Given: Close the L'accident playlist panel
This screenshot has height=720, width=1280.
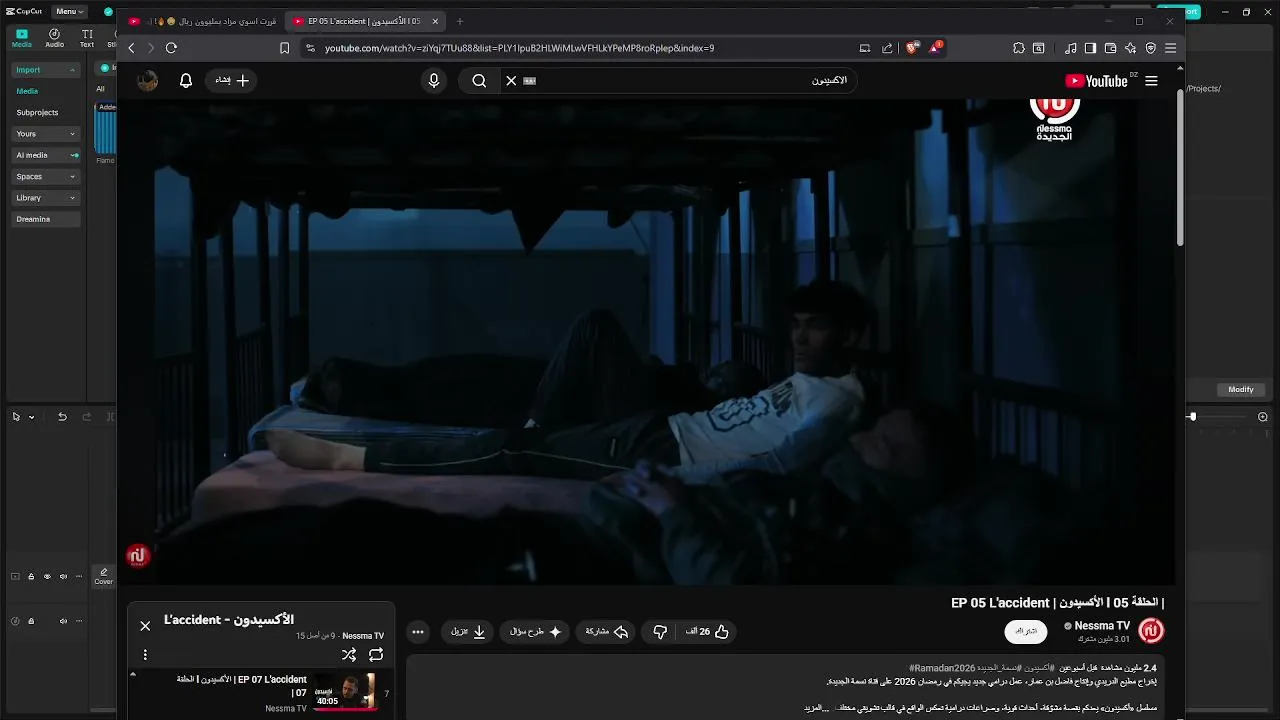Looking at the screenshot, I should coord(145,626).
